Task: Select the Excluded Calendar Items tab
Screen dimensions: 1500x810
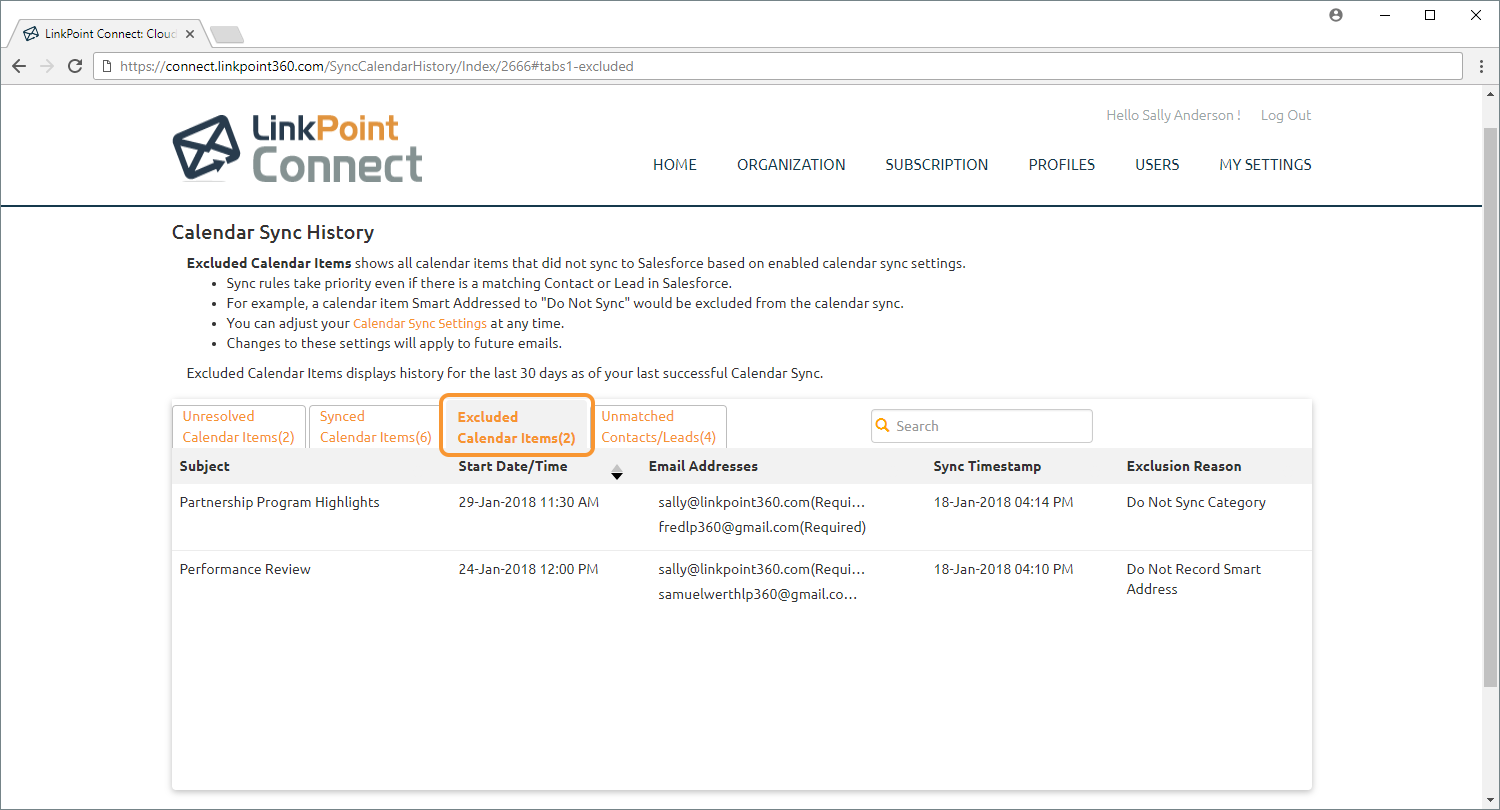Action: (517, 427)
